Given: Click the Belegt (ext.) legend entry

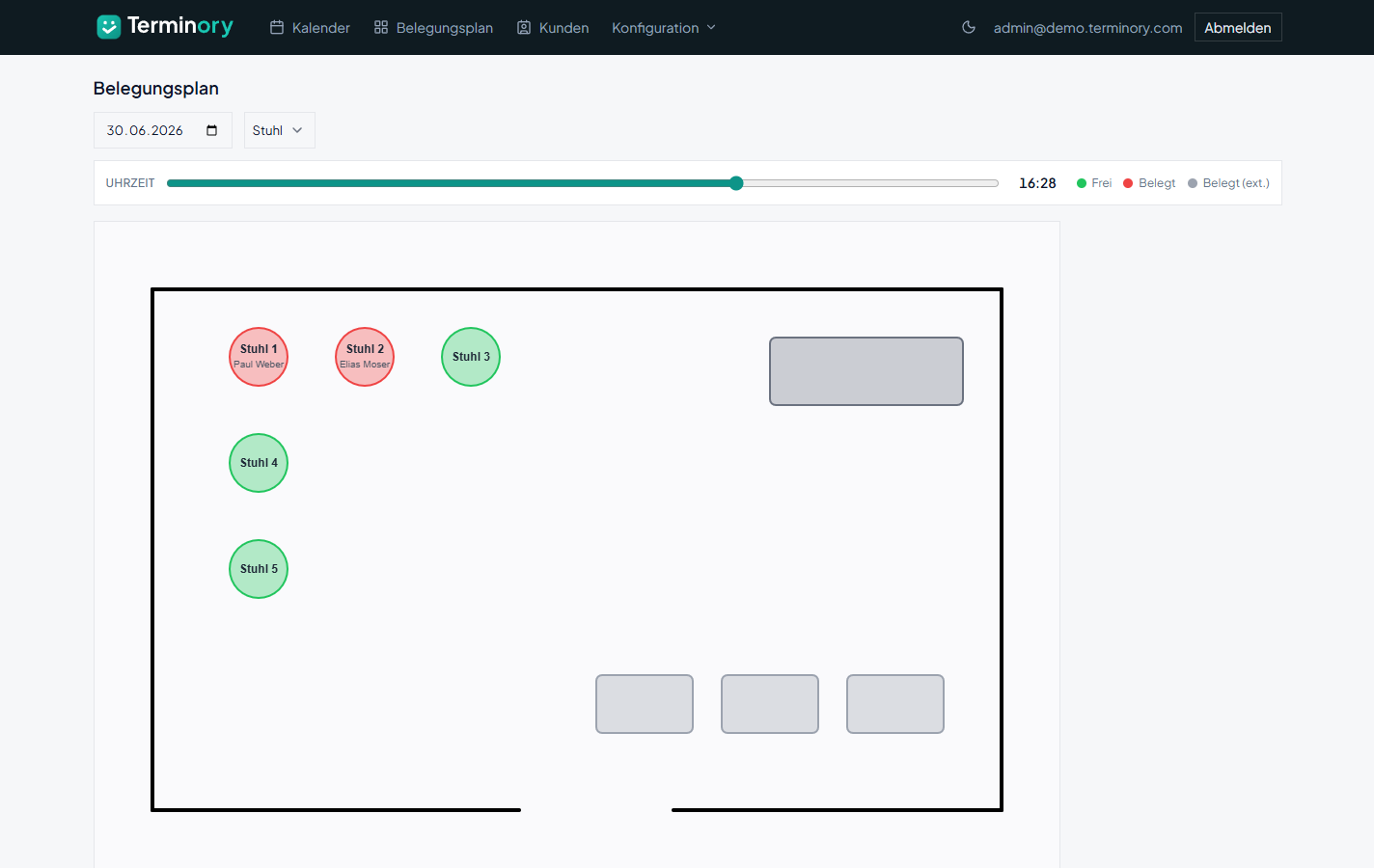Looking at the screenshot, I should (x=1228, y=183).
